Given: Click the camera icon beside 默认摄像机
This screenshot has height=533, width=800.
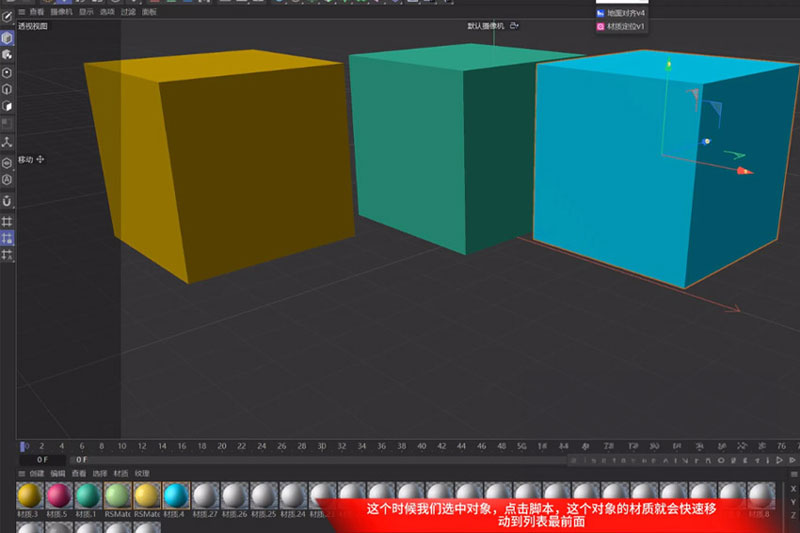Looking at the screenshot, I should [x=514, y=26].
